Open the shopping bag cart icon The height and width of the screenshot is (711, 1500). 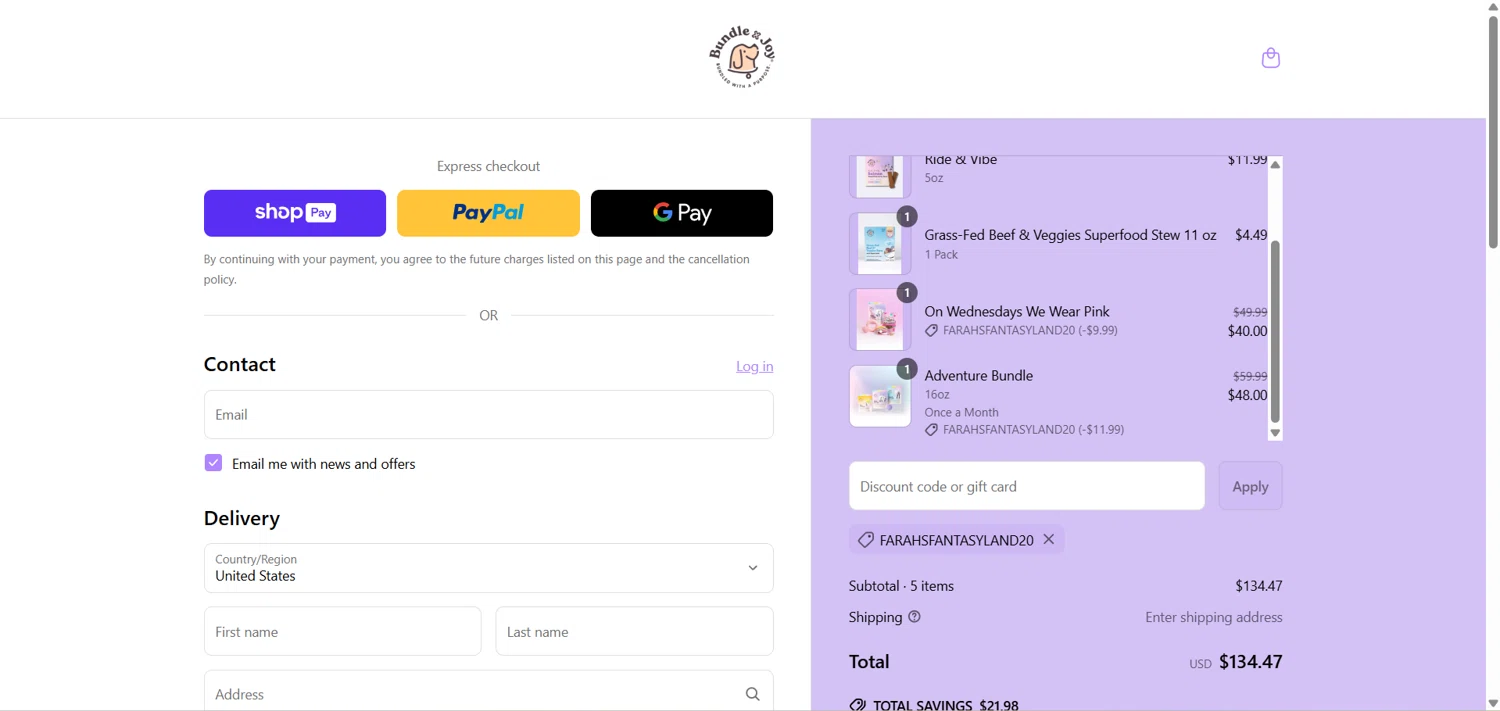tap(1271, 58)
